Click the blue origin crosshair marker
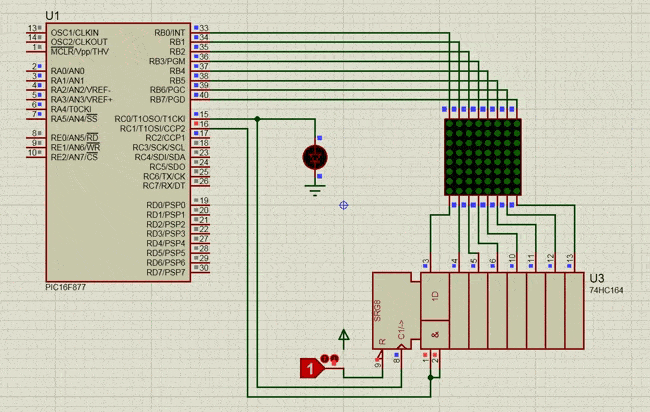 (x=344, y=205)
